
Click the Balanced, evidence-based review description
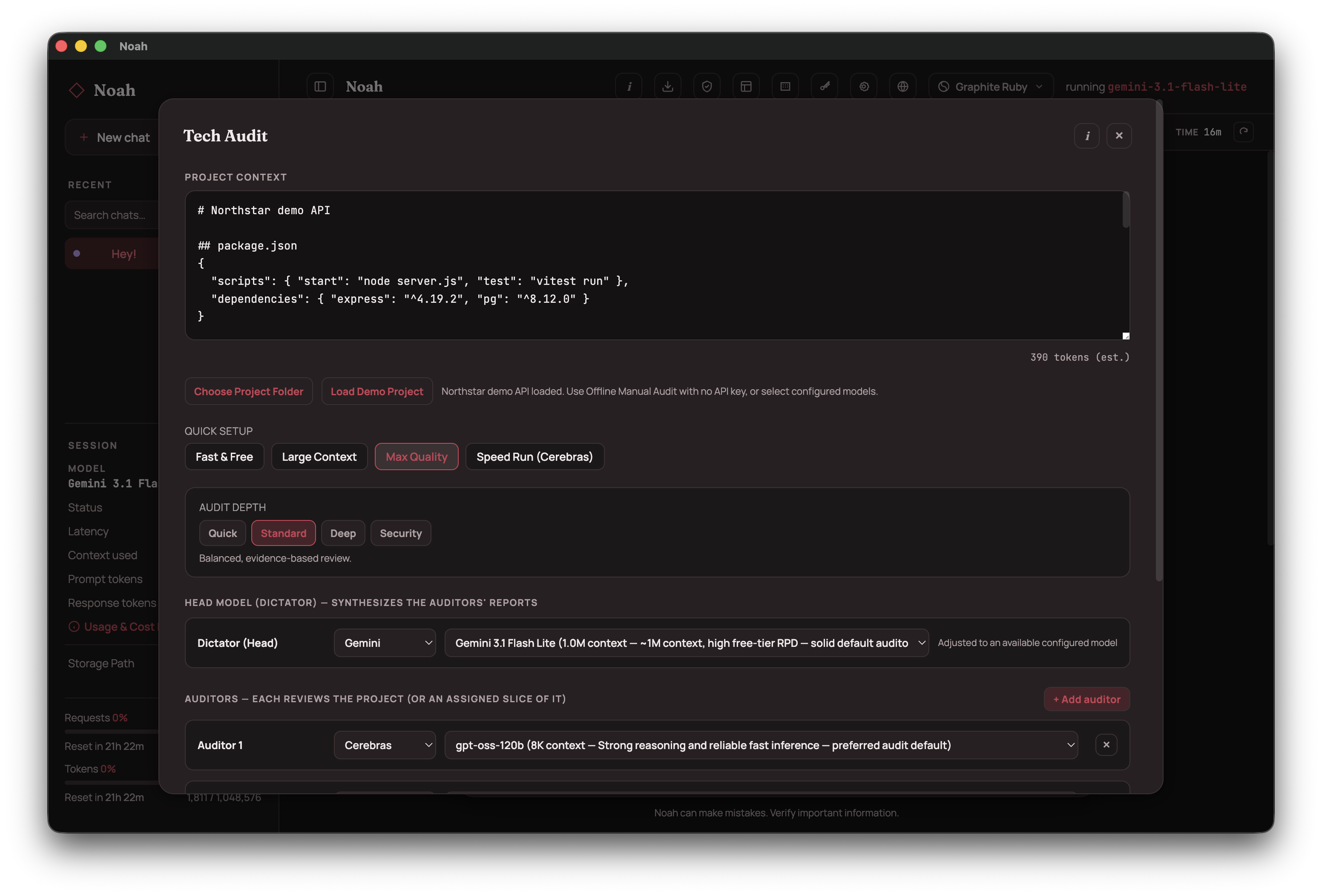pyautogui.click(x=275, y=558)
